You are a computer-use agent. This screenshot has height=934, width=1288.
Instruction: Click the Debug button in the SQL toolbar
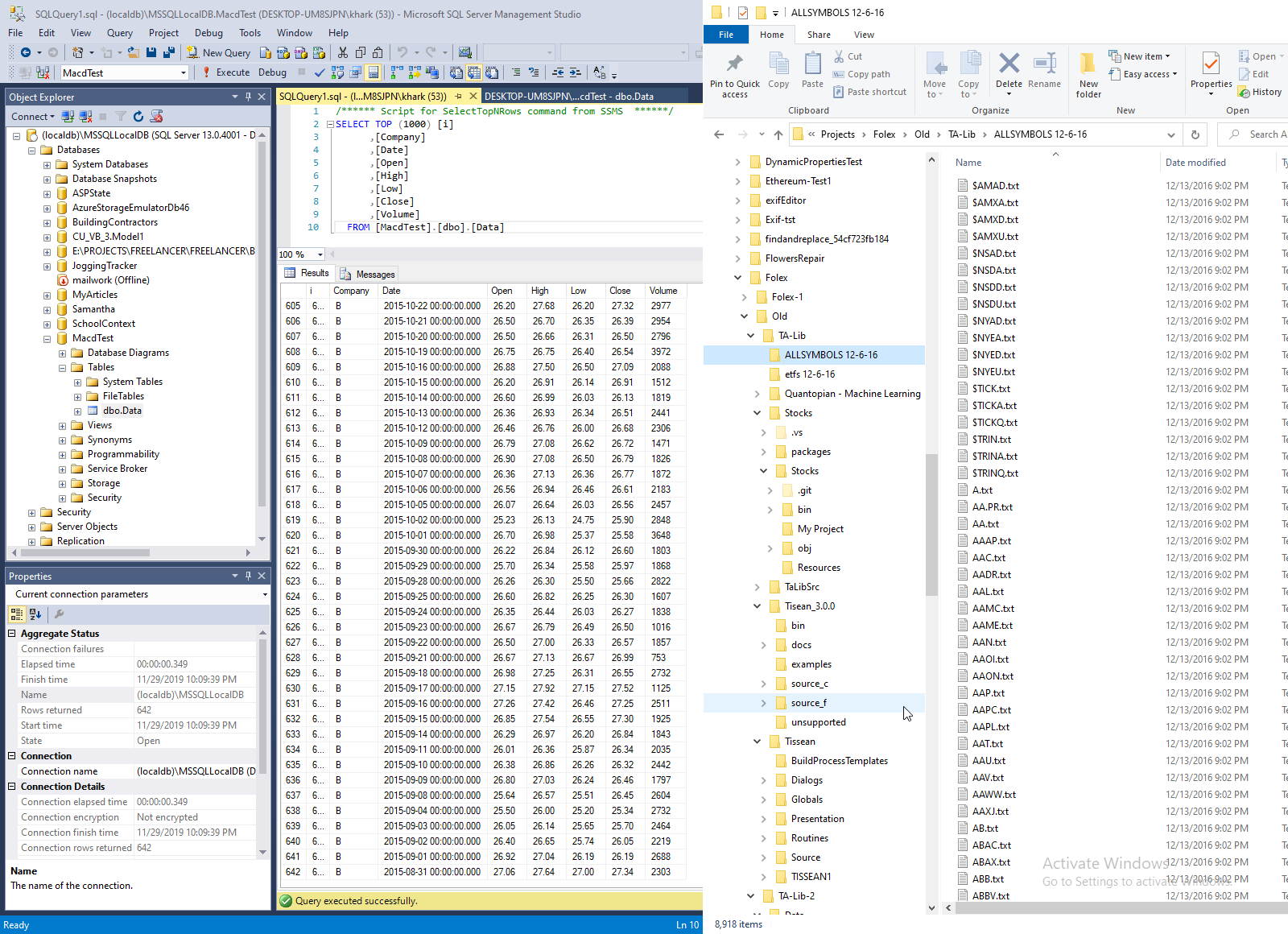pos(272,72)
